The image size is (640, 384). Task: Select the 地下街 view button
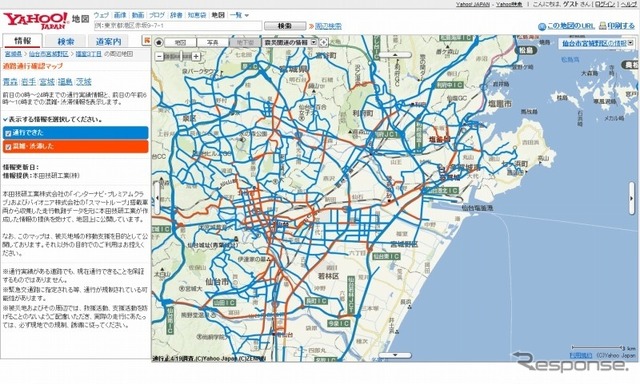click(x=245, y=42)
